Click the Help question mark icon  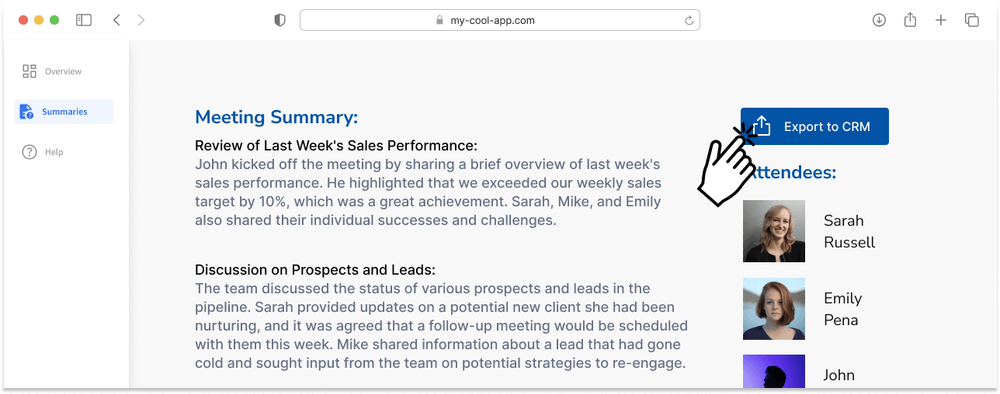click(x=29, y=152)
